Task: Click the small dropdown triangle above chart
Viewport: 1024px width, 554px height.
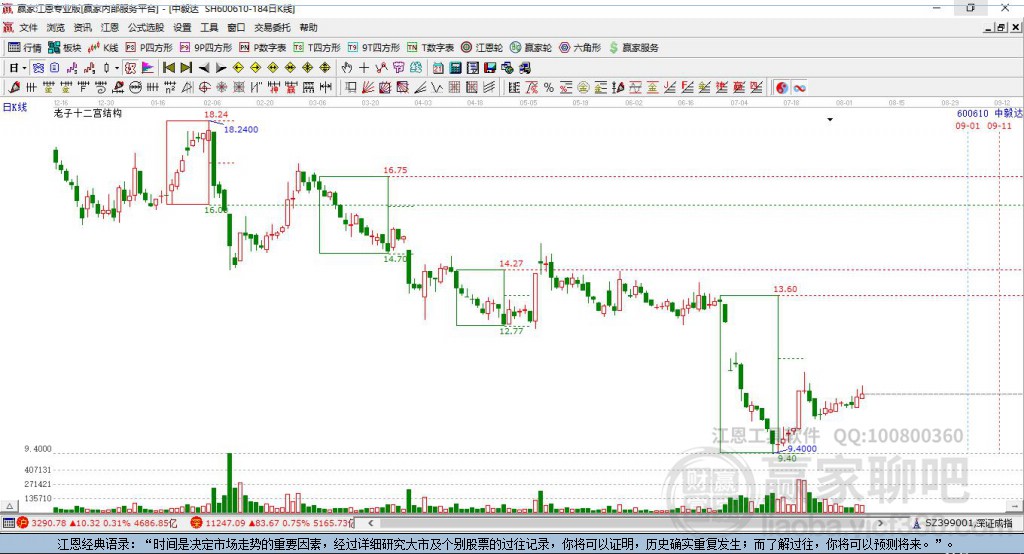Action: 830,120
